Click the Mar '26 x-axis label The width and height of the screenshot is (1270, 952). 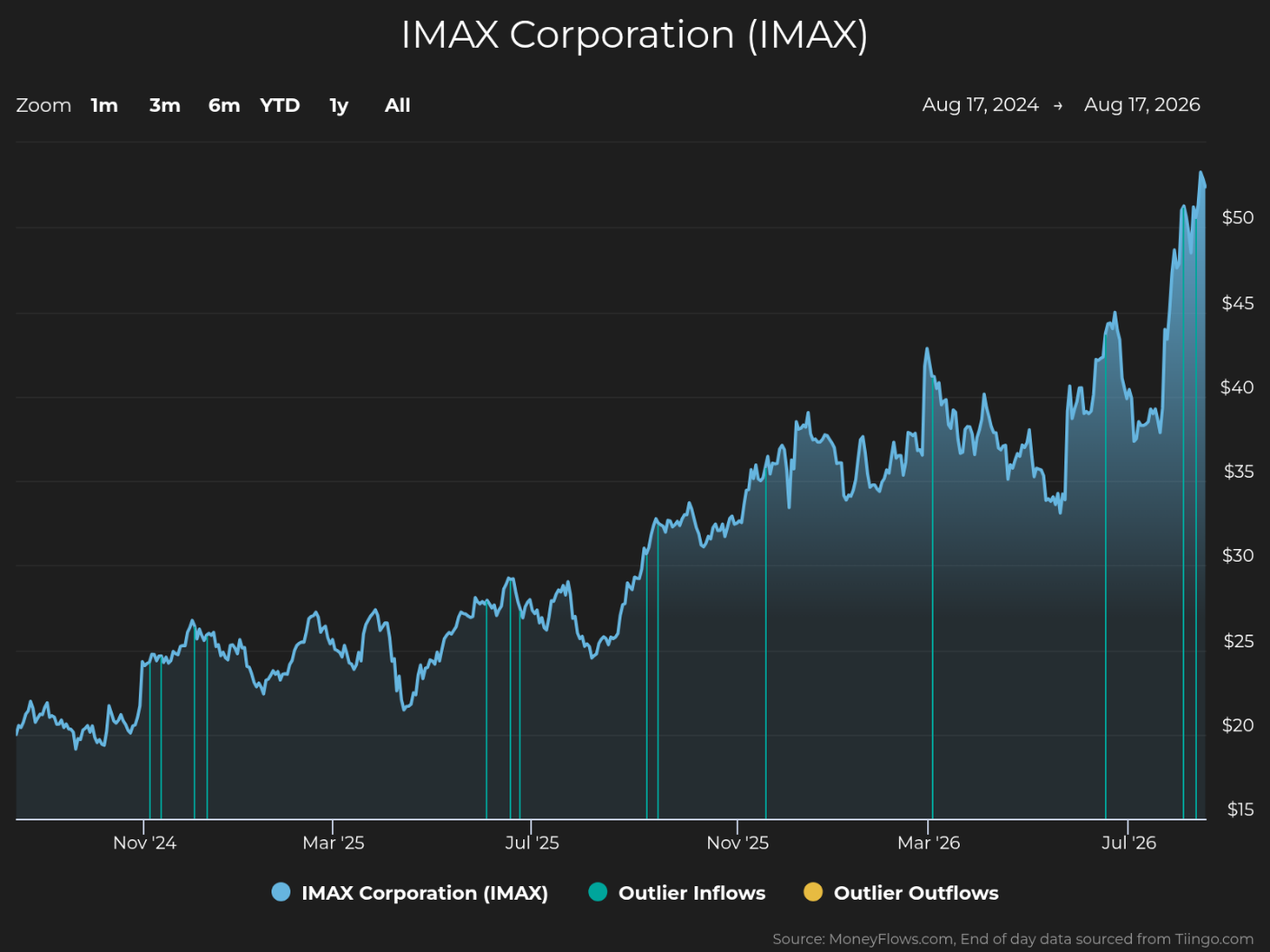click(x=929, y=843)
